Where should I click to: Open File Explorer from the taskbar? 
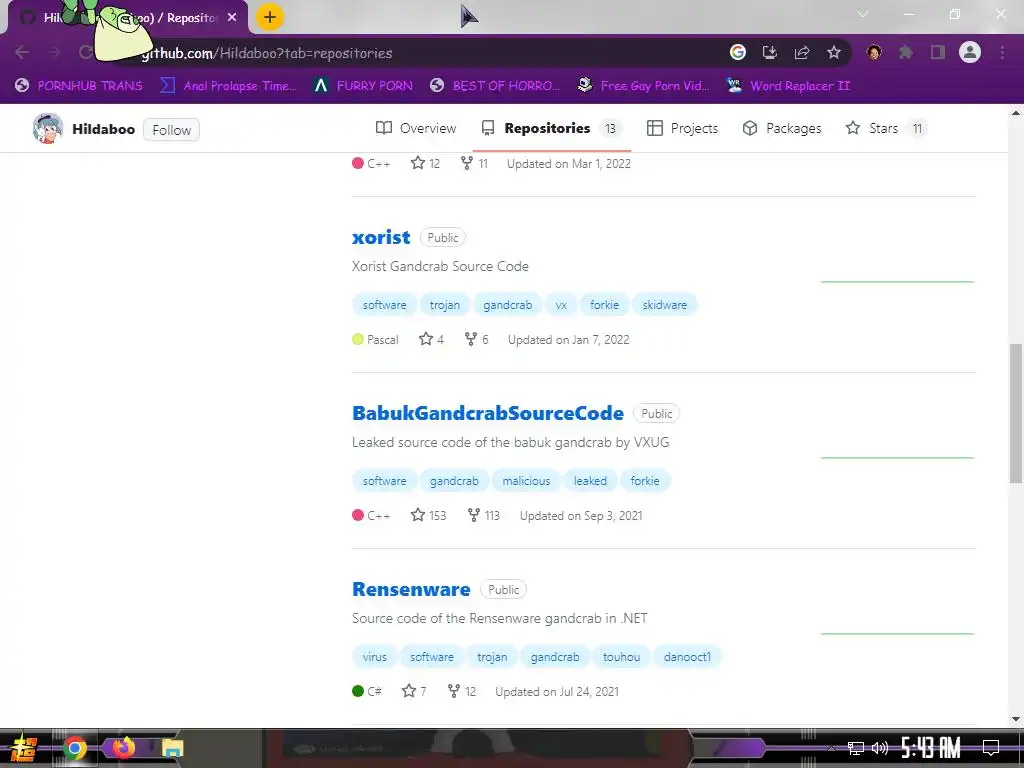172,748
